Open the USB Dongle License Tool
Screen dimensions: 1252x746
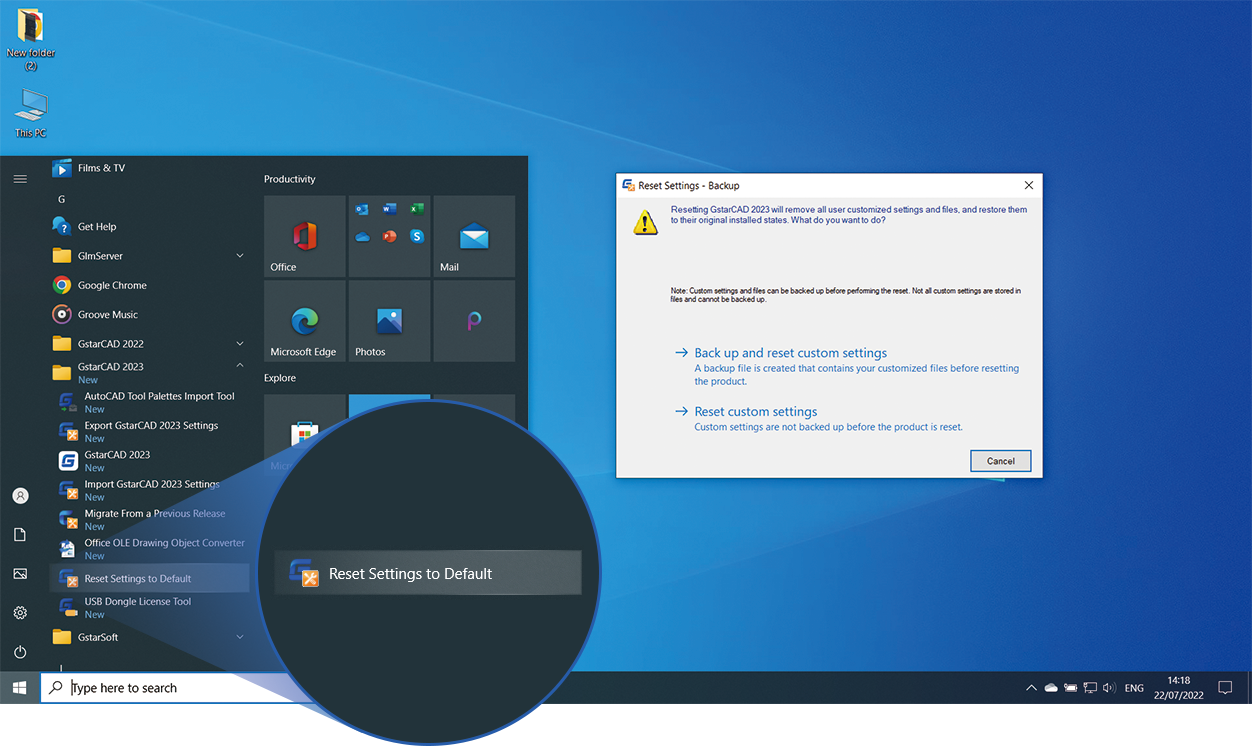tap(150, 607)
